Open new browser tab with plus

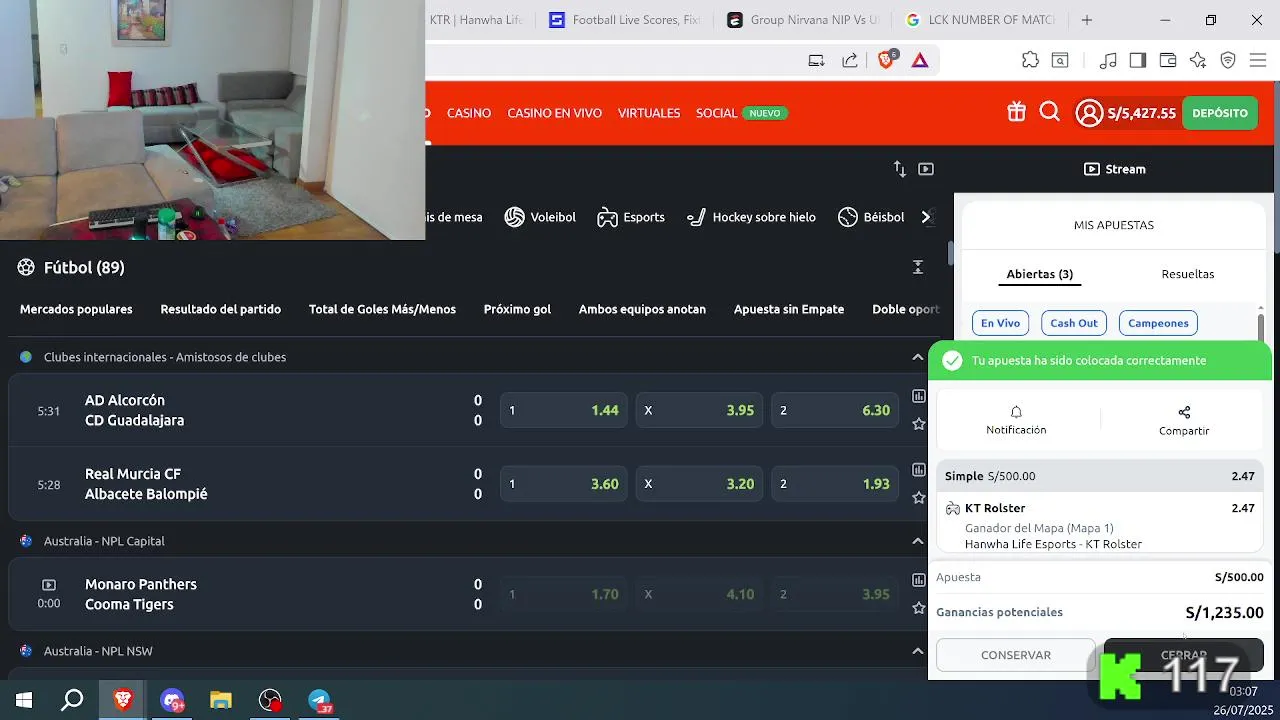1087,20
